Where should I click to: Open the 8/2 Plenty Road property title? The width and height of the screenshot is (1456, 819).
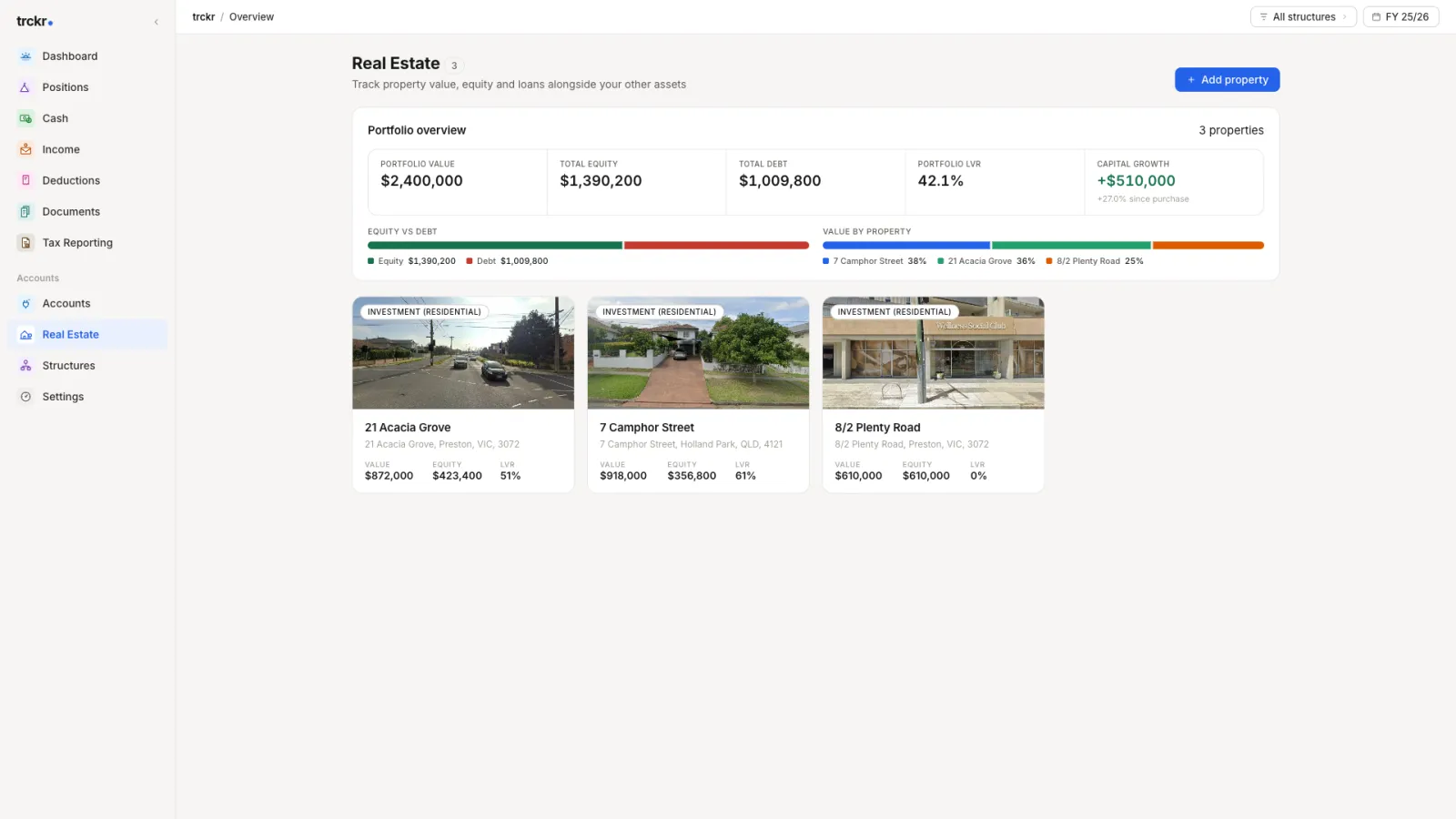click(877, 428)
